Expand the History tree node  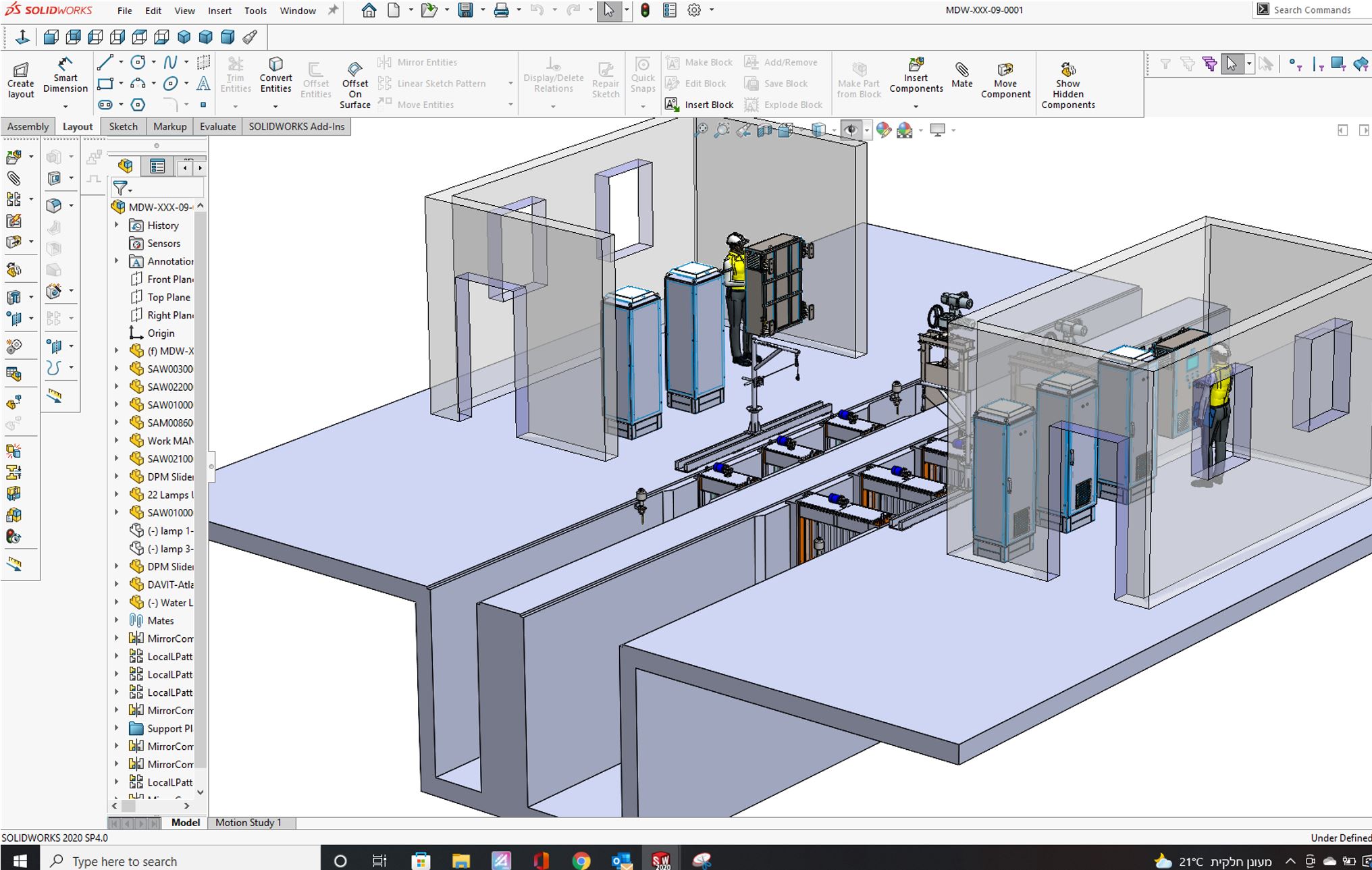116,225
